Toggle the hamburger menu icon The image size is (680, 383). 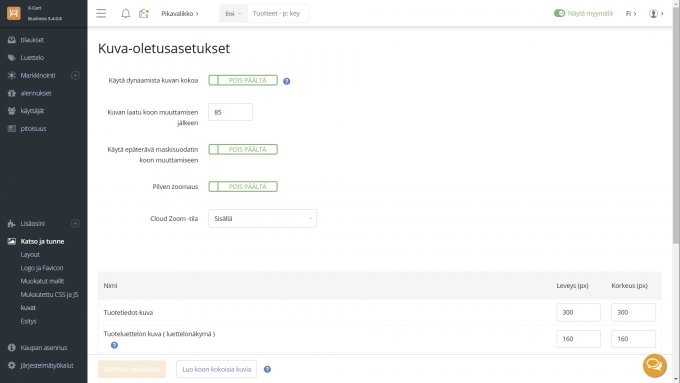coord(101,13)
